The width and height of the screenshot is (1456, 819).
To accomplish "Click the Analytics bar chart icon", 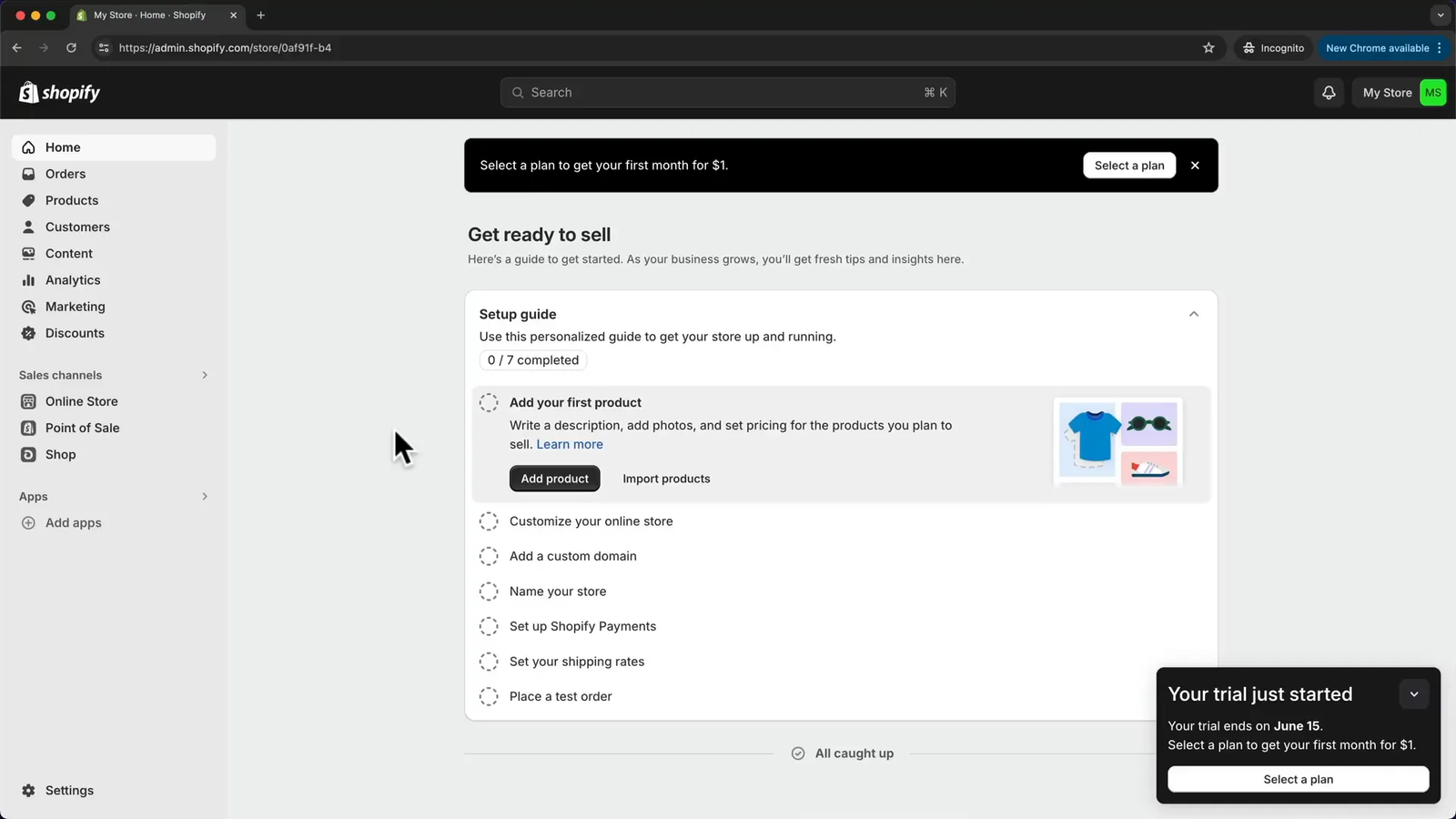I will 28,280.
